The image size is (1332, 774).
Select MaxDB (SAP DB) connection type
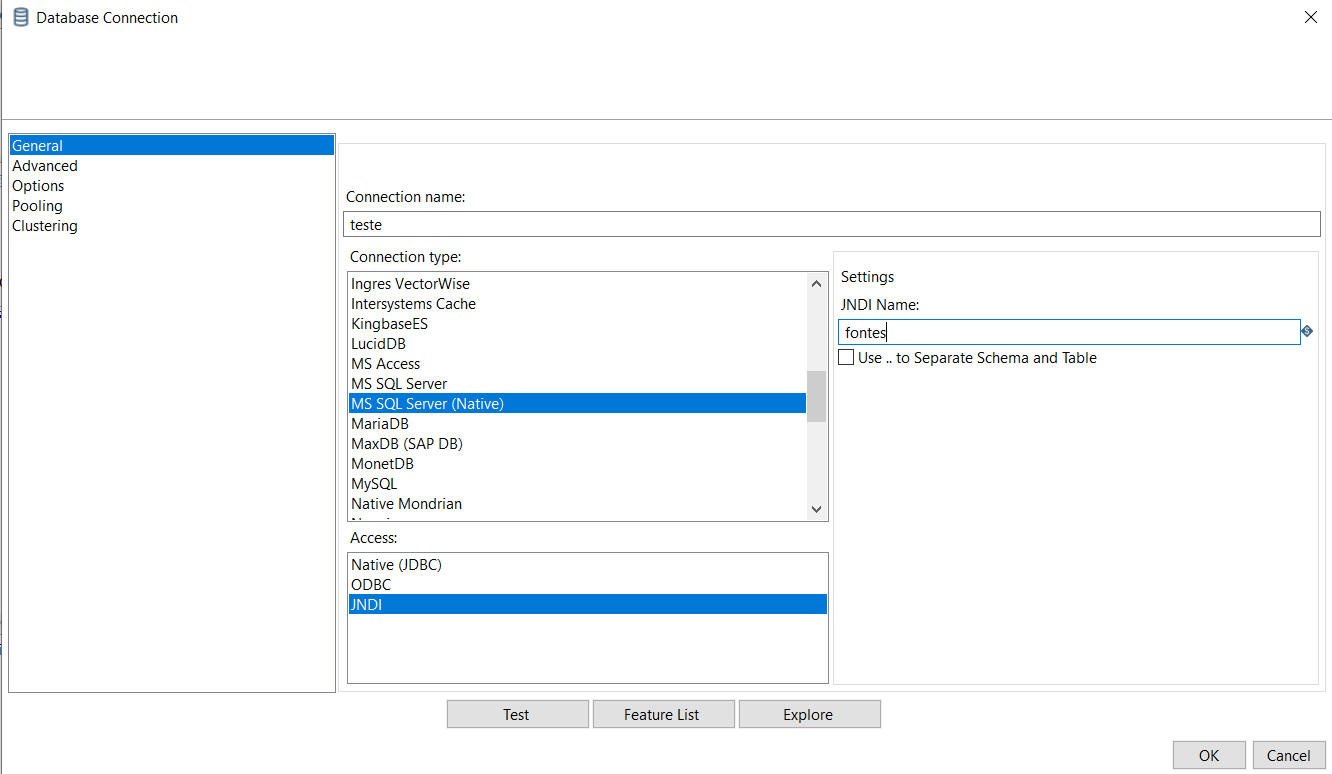(x=577, y=443)
